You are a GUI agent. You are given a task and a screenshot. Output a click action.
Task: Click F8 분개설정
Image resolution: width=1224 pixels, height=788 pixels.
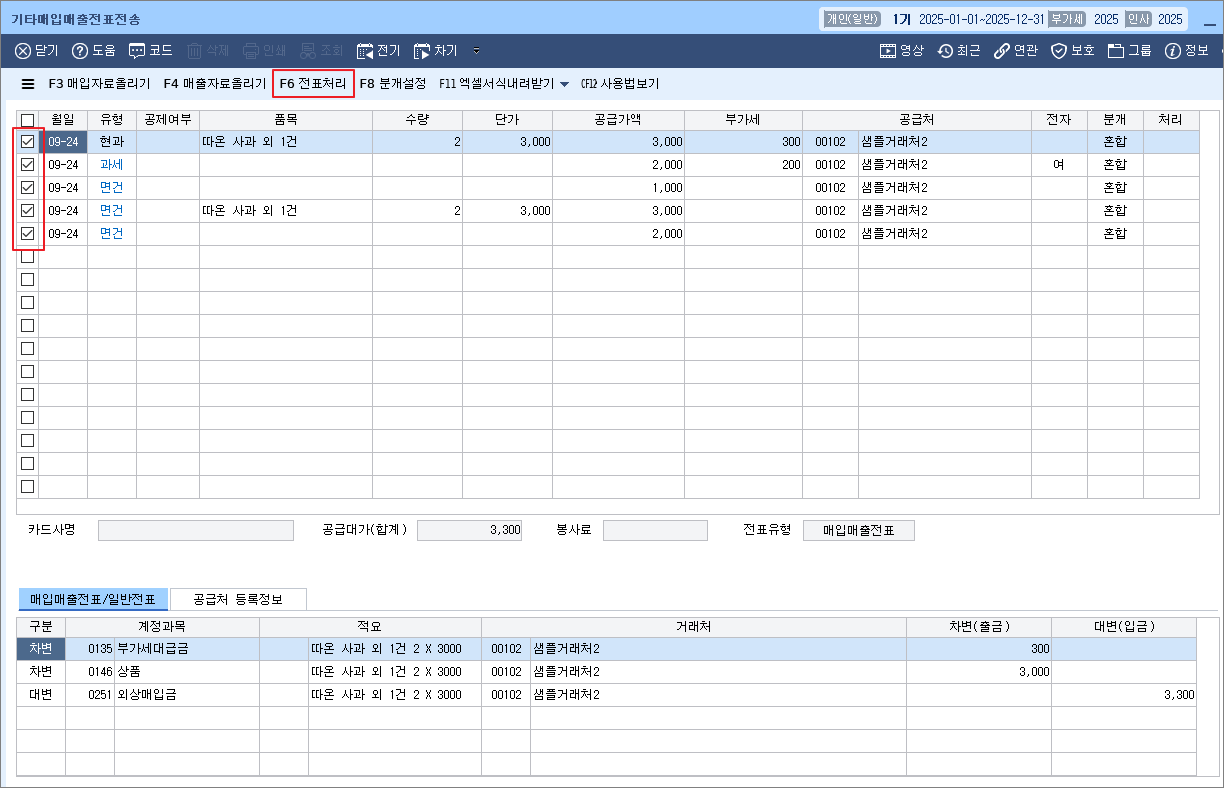pyautogui.click(x=393, y=84)
